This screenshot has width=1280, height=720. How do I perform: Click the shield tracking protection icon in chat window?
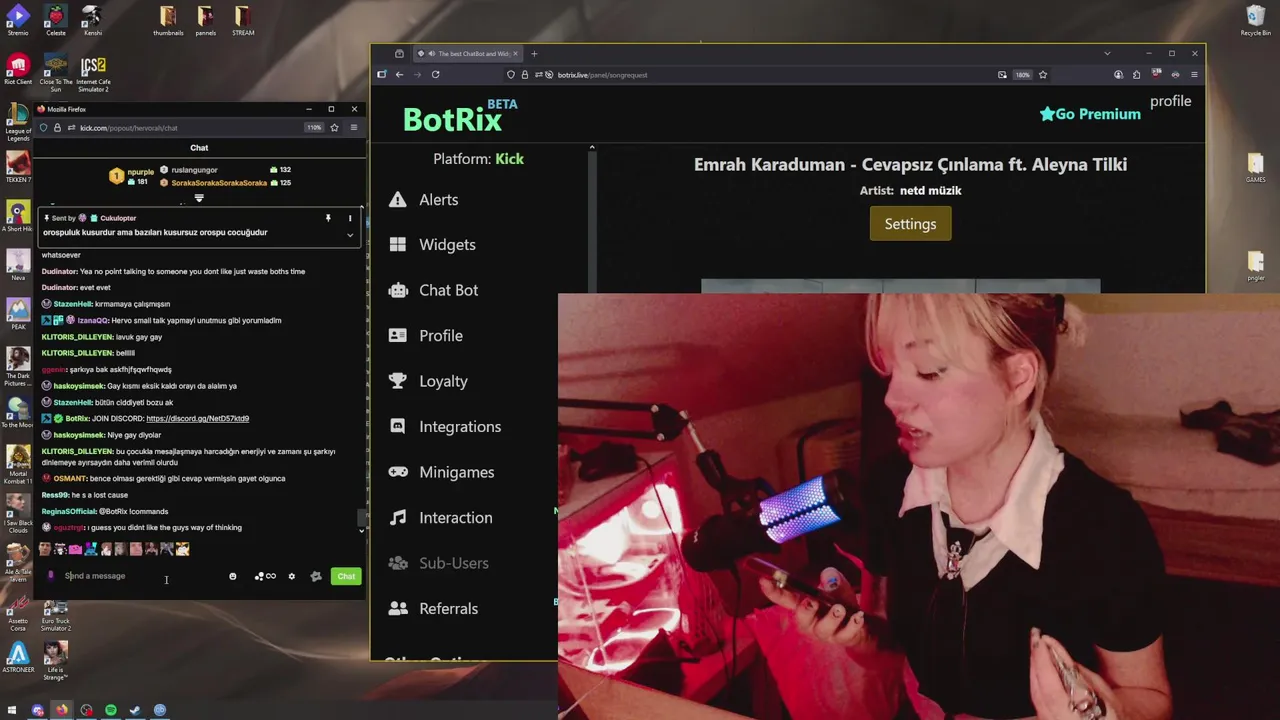[43, 128]
